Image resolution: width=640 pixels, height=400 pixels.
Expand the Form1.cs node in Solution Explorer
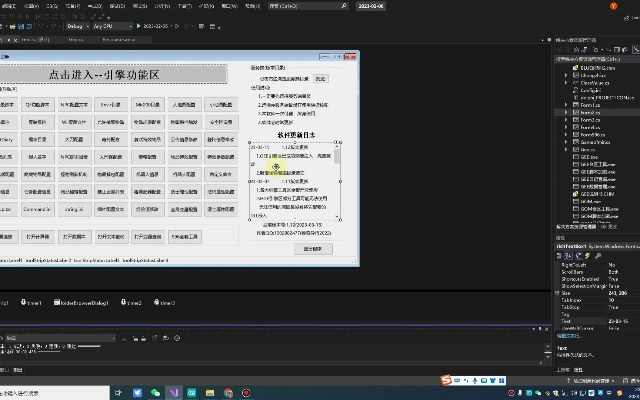566,103
